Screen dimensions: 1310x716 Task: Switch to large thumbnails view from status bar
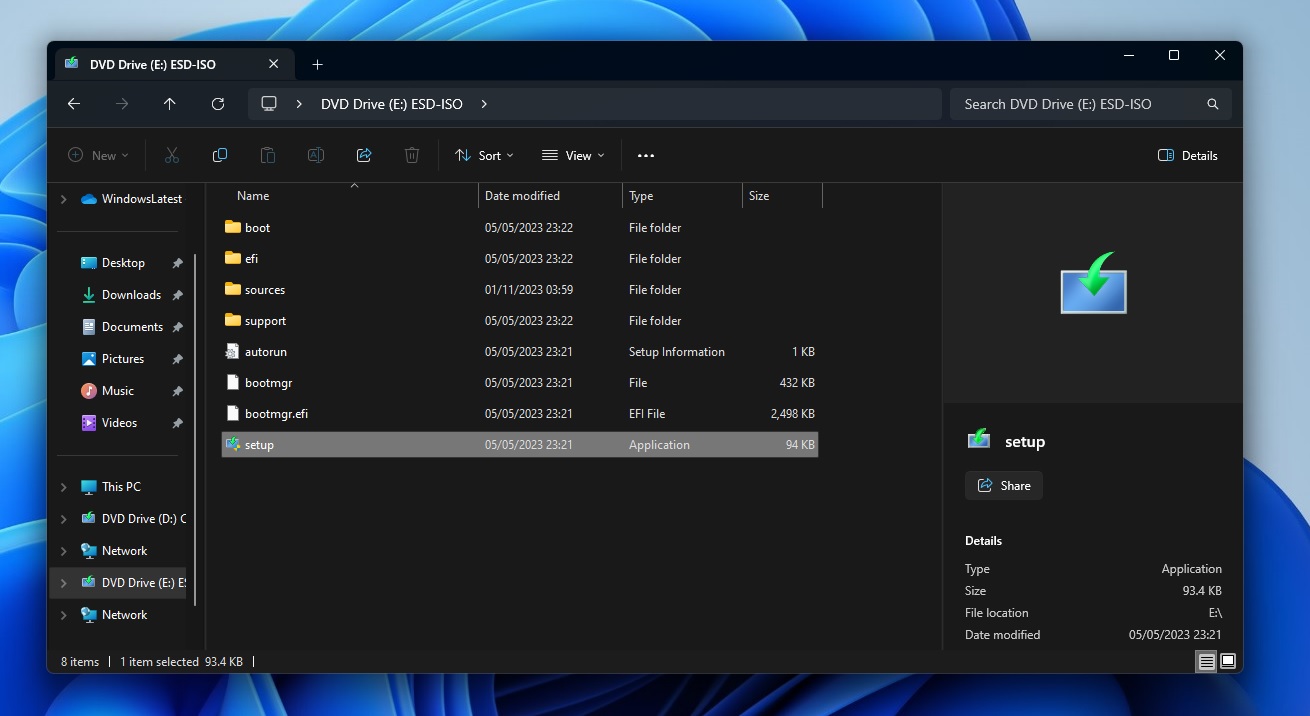(x=1228, y=661)
